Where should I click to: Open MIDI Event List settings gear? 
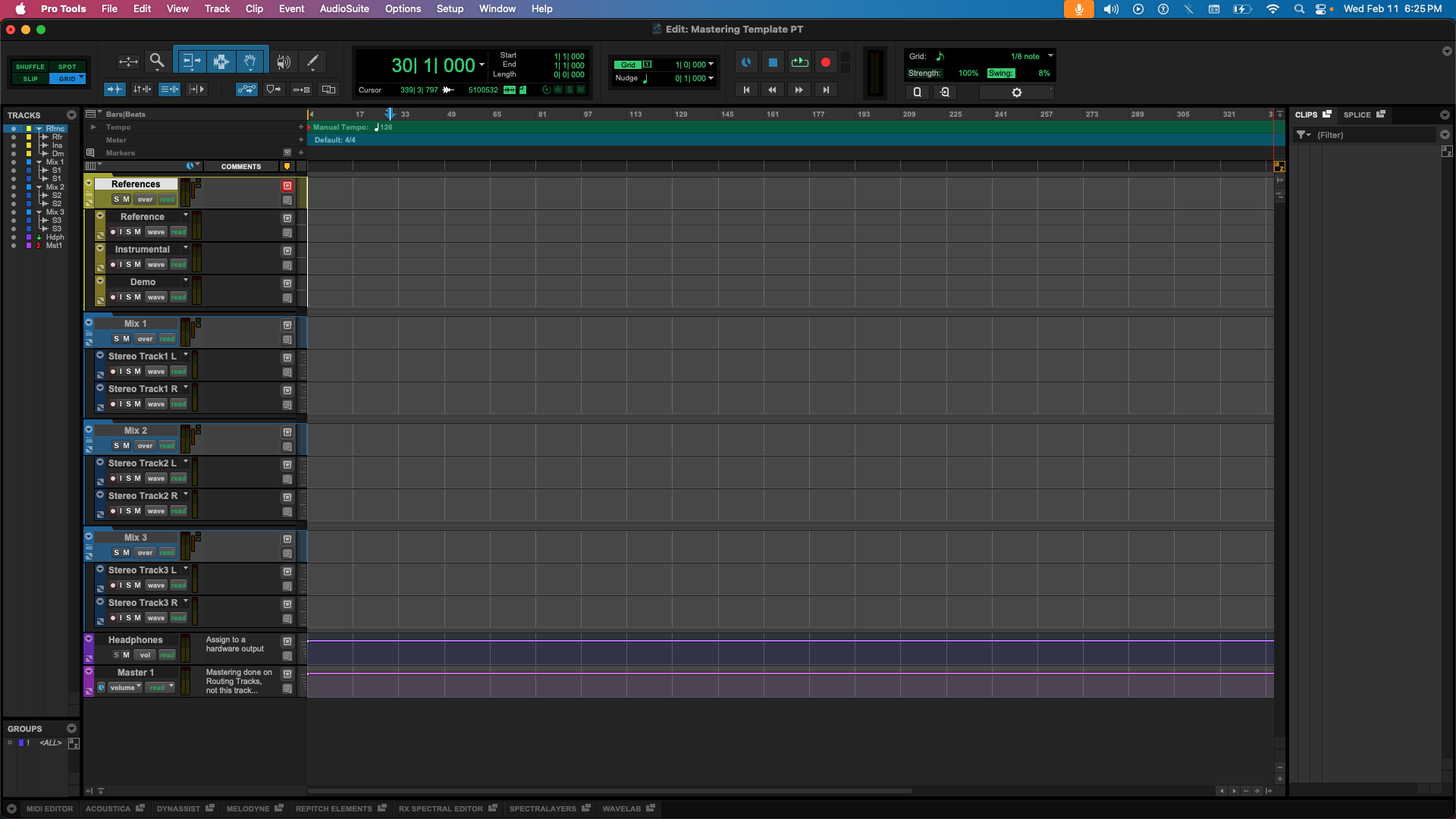tap(1017, 92)
